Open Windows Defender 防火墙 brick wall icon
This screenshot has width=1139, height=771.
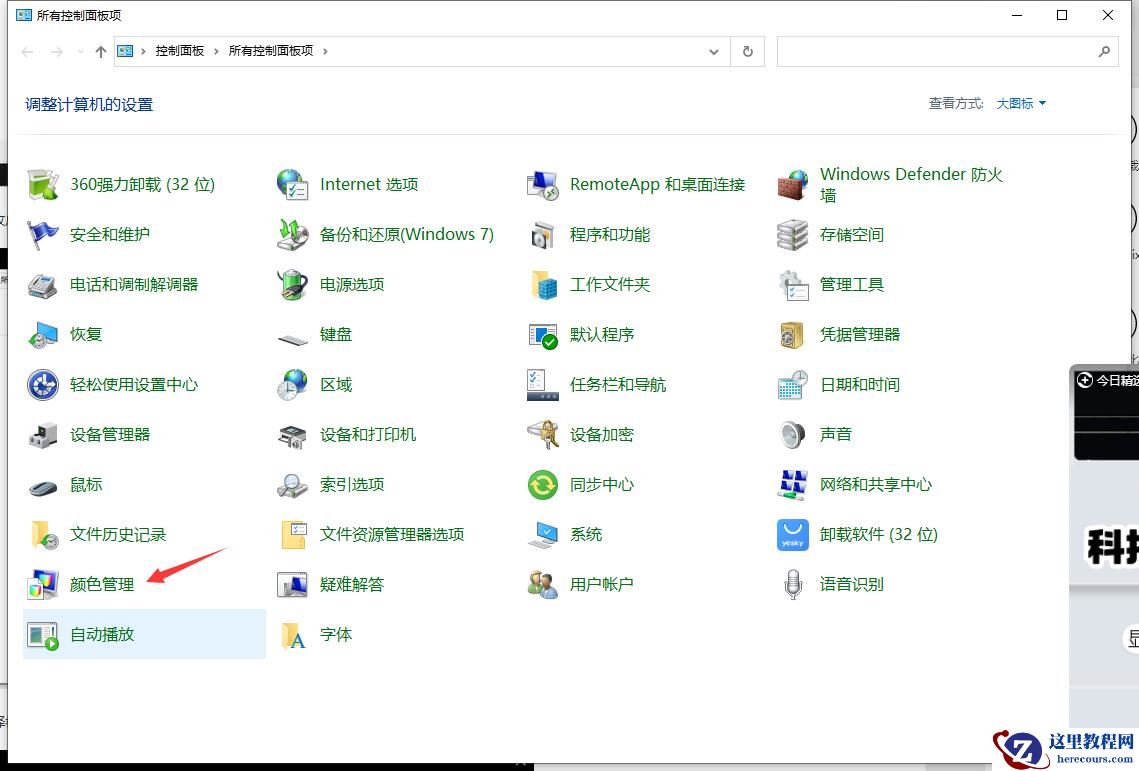pos(793,185)
